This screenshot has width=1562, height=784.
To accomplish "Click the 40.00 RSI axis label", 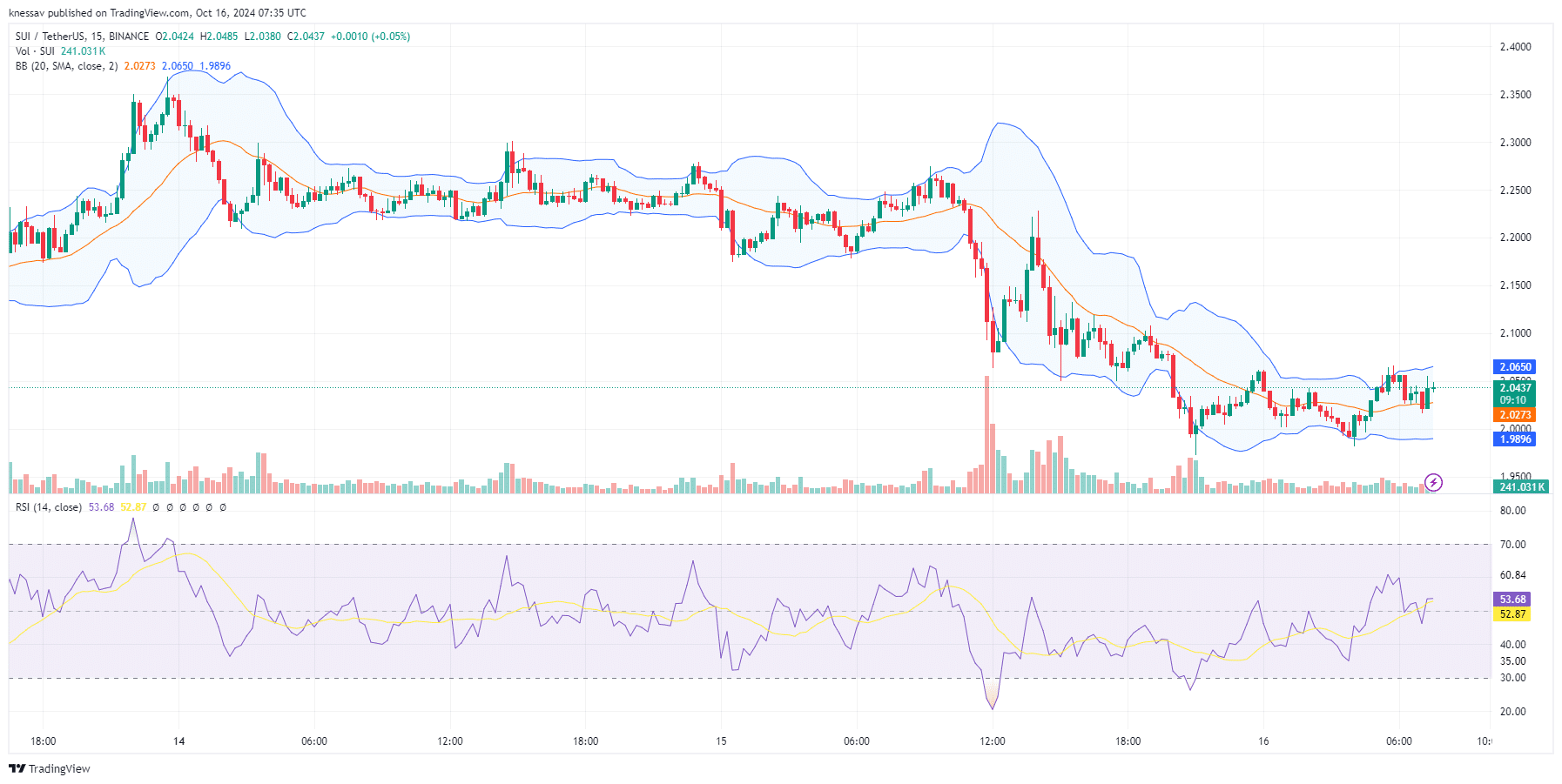I will tap(1512, 645).
